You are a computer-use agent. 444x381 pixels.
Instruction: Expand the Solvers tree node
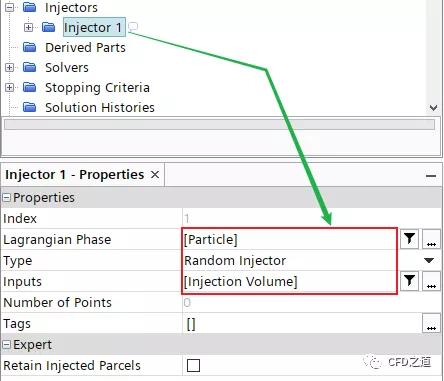pos(10,68)
